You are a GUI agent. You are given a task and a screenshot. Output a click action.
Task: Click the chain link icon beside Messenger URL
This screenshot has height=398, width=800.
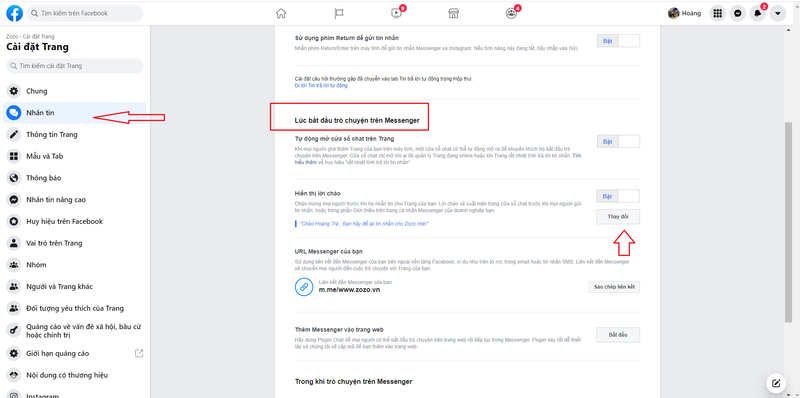(304, 287)
